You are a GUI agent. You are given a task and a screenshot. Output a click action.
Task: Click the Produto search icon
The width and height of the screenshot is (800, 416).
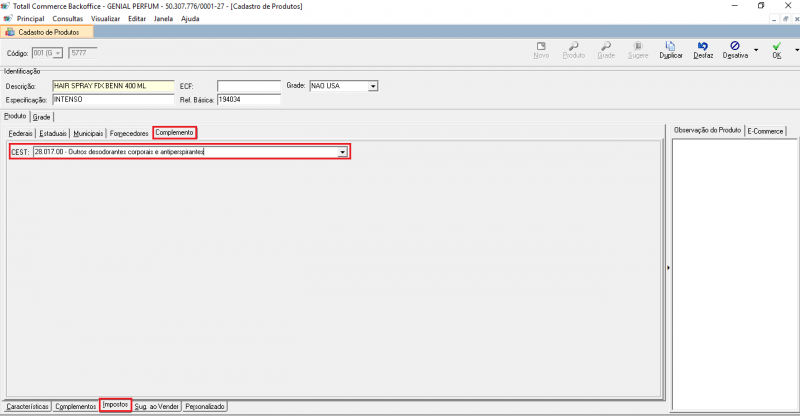[x=573, y=50]
